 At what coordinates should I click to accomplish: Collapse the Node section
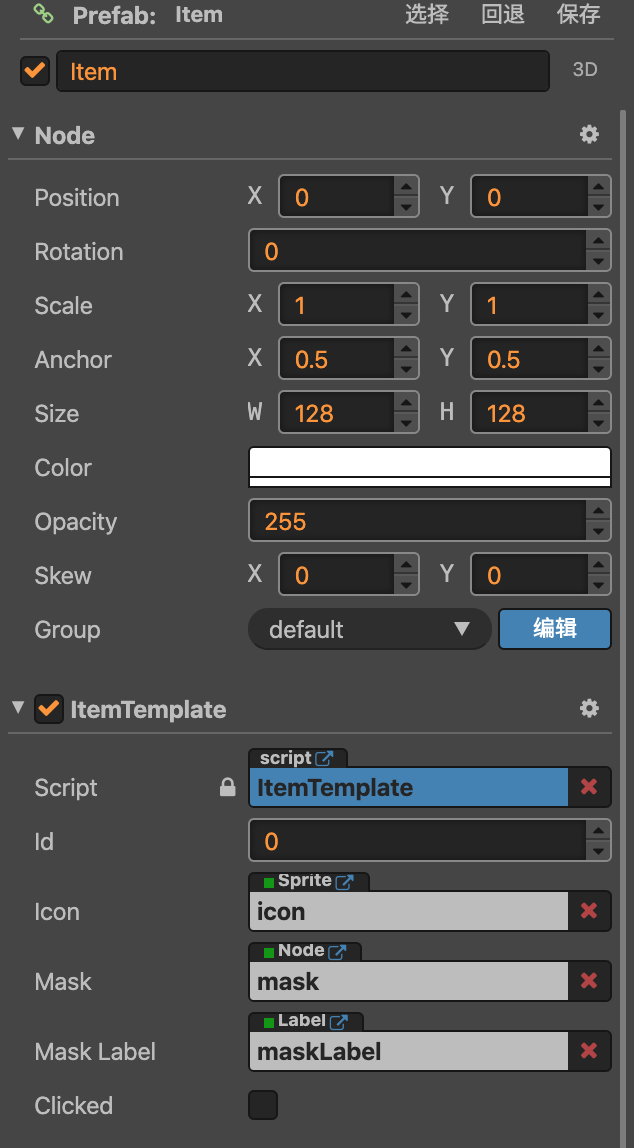click(18, 134)
